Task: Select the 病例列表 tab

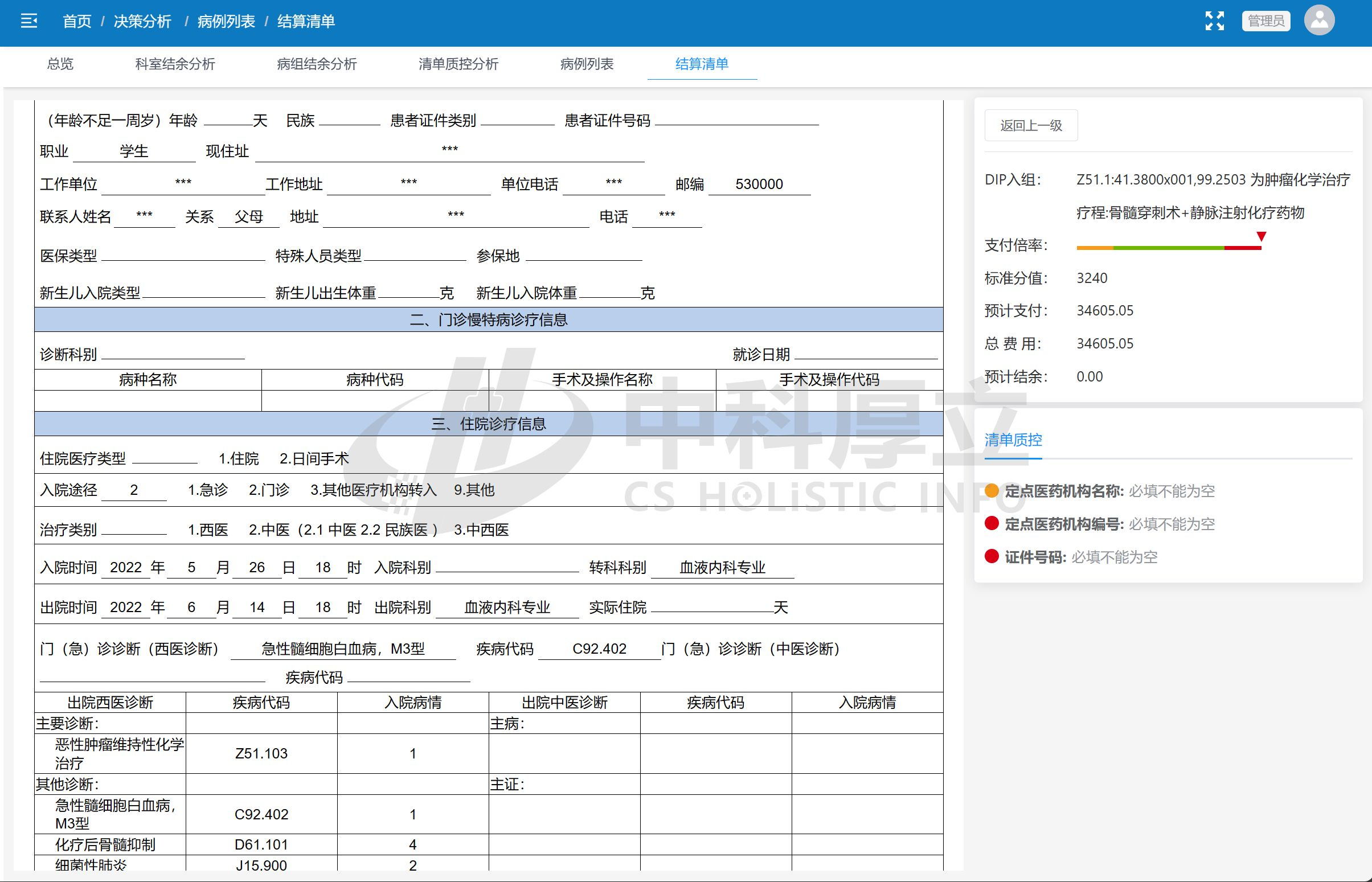Action: (x=587, y=64)
